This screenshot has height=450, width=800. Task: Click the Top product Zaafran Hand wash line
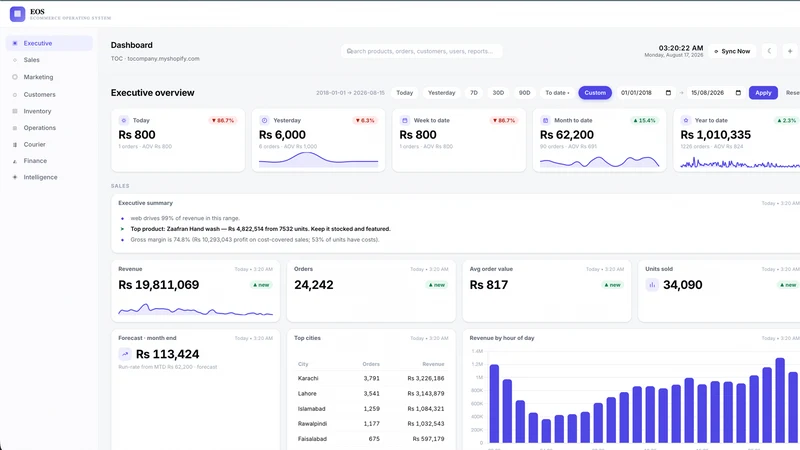tap(260, 229)
